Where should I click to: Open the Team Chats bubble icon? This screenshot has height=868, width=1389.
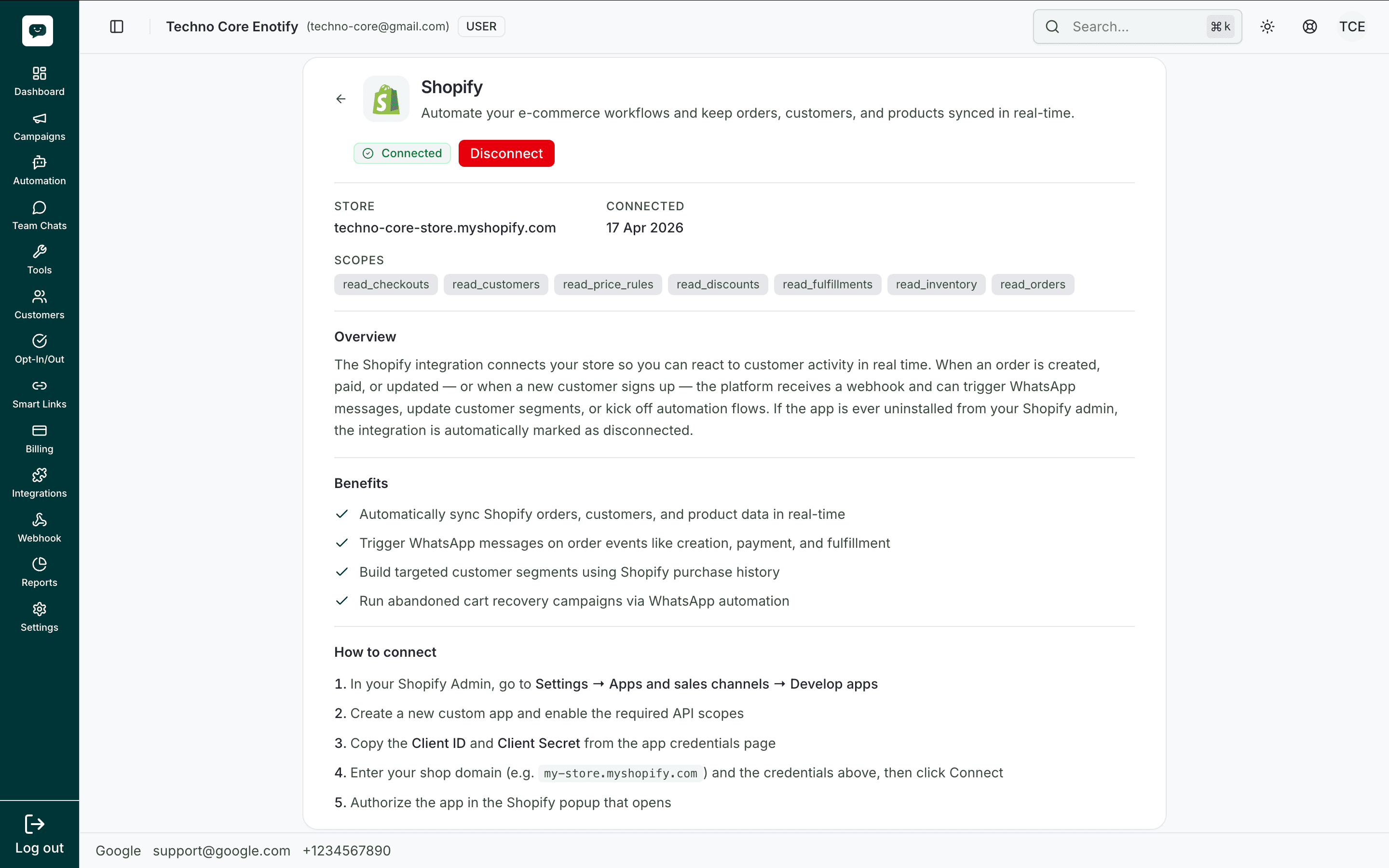click(x=39, y=207)
